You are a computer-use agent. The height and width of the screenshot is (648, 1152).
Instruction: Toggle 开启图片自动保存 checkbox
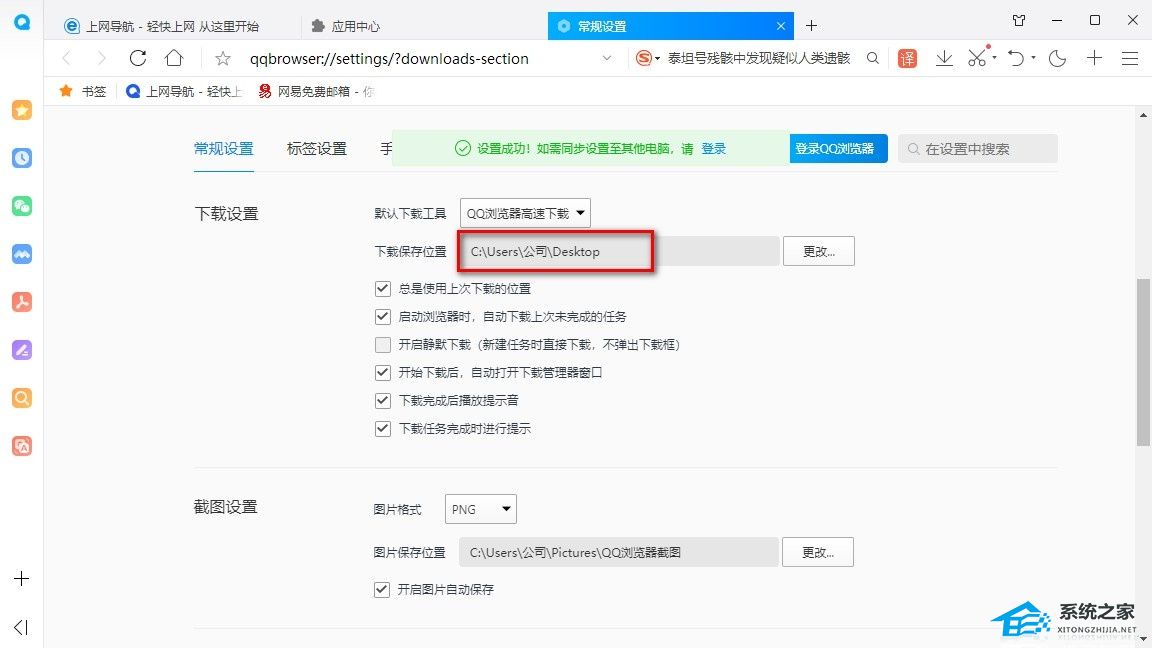click(382, 589)
